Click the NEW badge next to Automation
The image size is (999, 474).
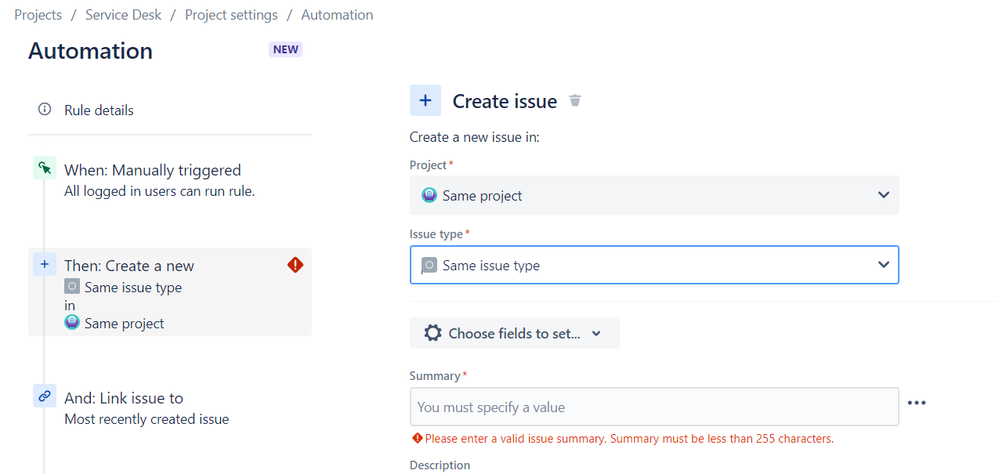coord(285,50)
